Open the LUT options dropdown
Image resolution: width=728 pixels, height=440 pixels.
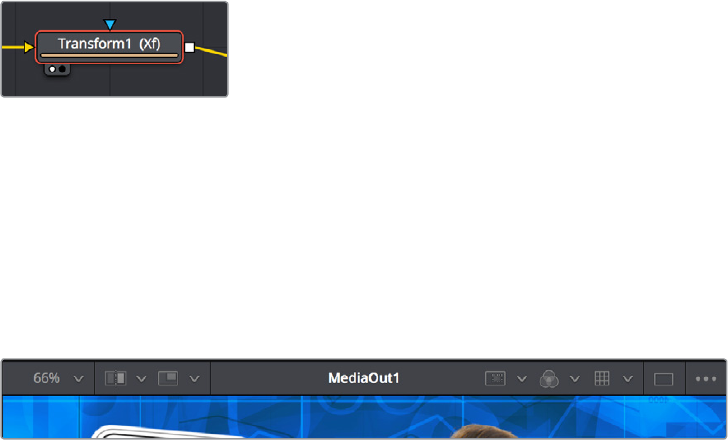pos(628,379)
